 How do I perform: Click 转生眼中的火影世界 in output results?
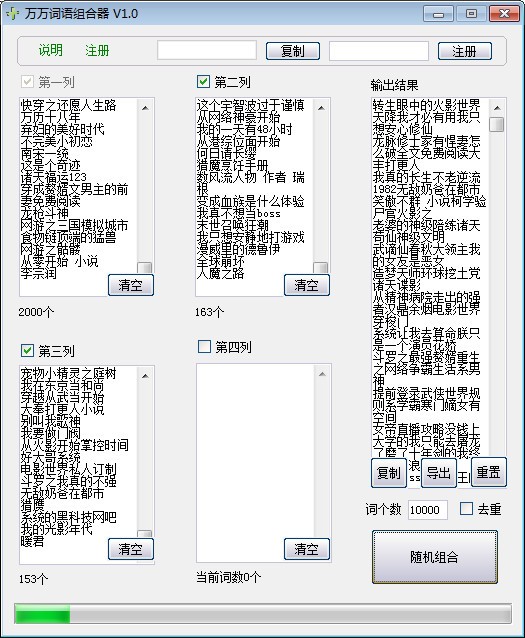(427, 106)
